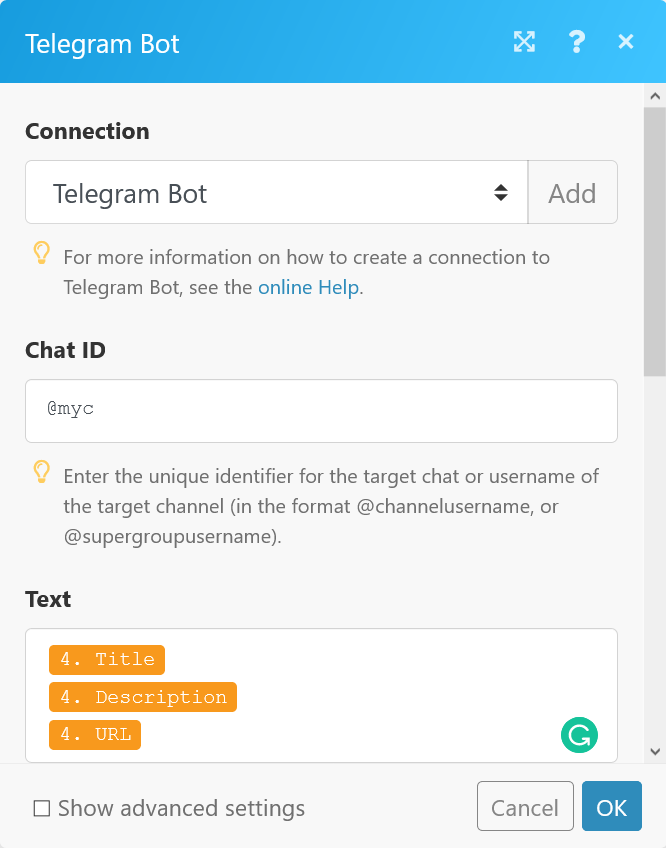Click the vertical scrollbar thumb
This screenshot has height=848, width=666.
pos(655,241)
